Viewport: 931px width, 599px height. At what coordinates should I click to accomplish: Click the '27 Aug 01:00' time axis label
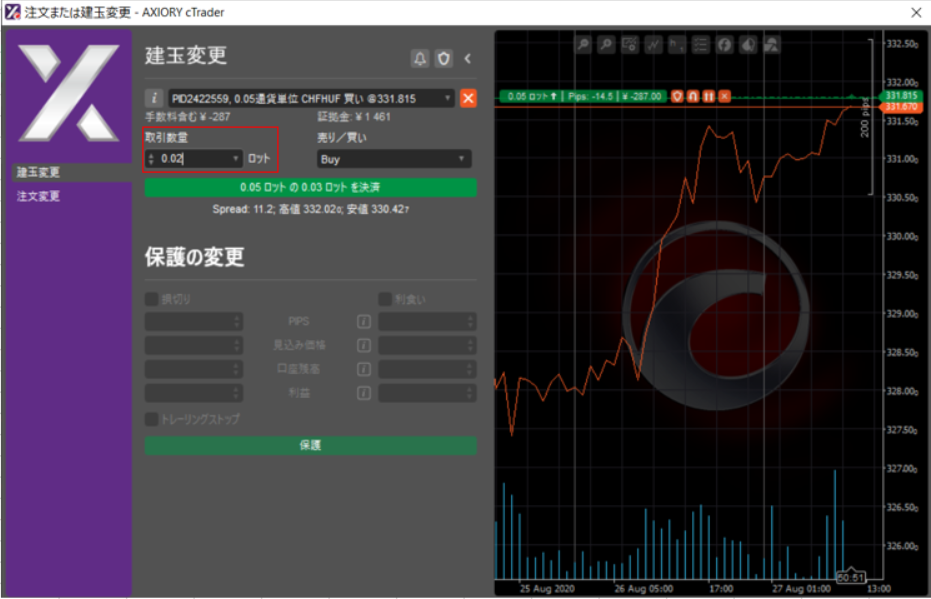801,588
